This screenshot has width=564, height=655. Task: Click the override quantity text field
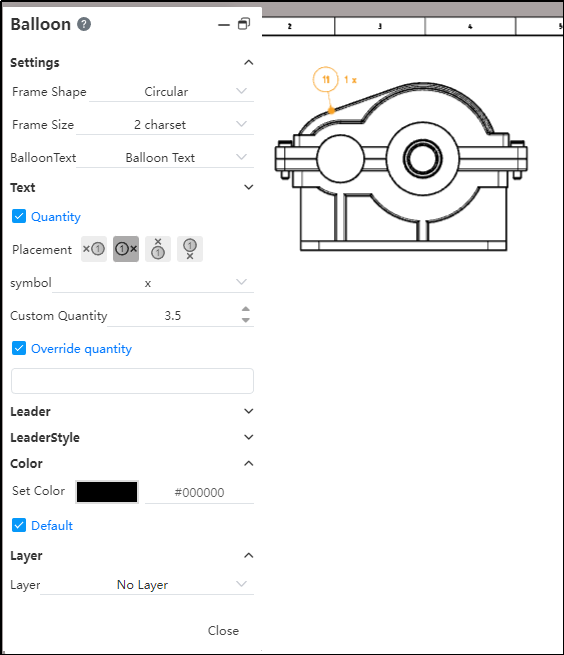132,381
